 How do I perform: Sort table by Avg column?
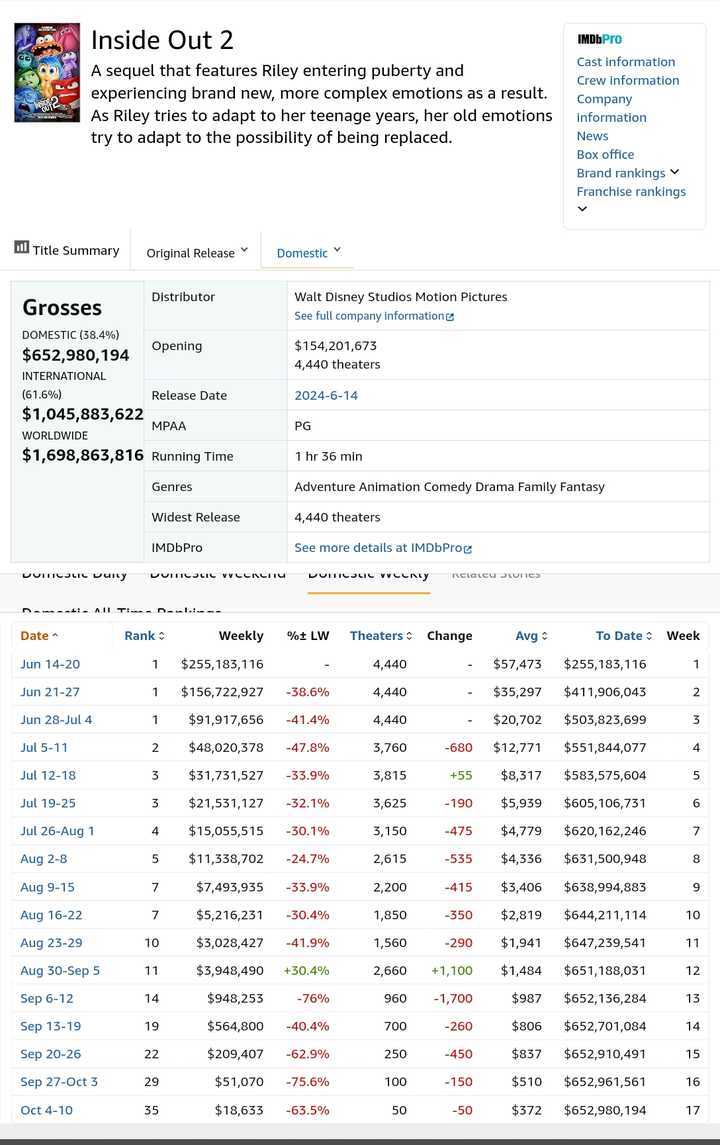tap(532, 636)
